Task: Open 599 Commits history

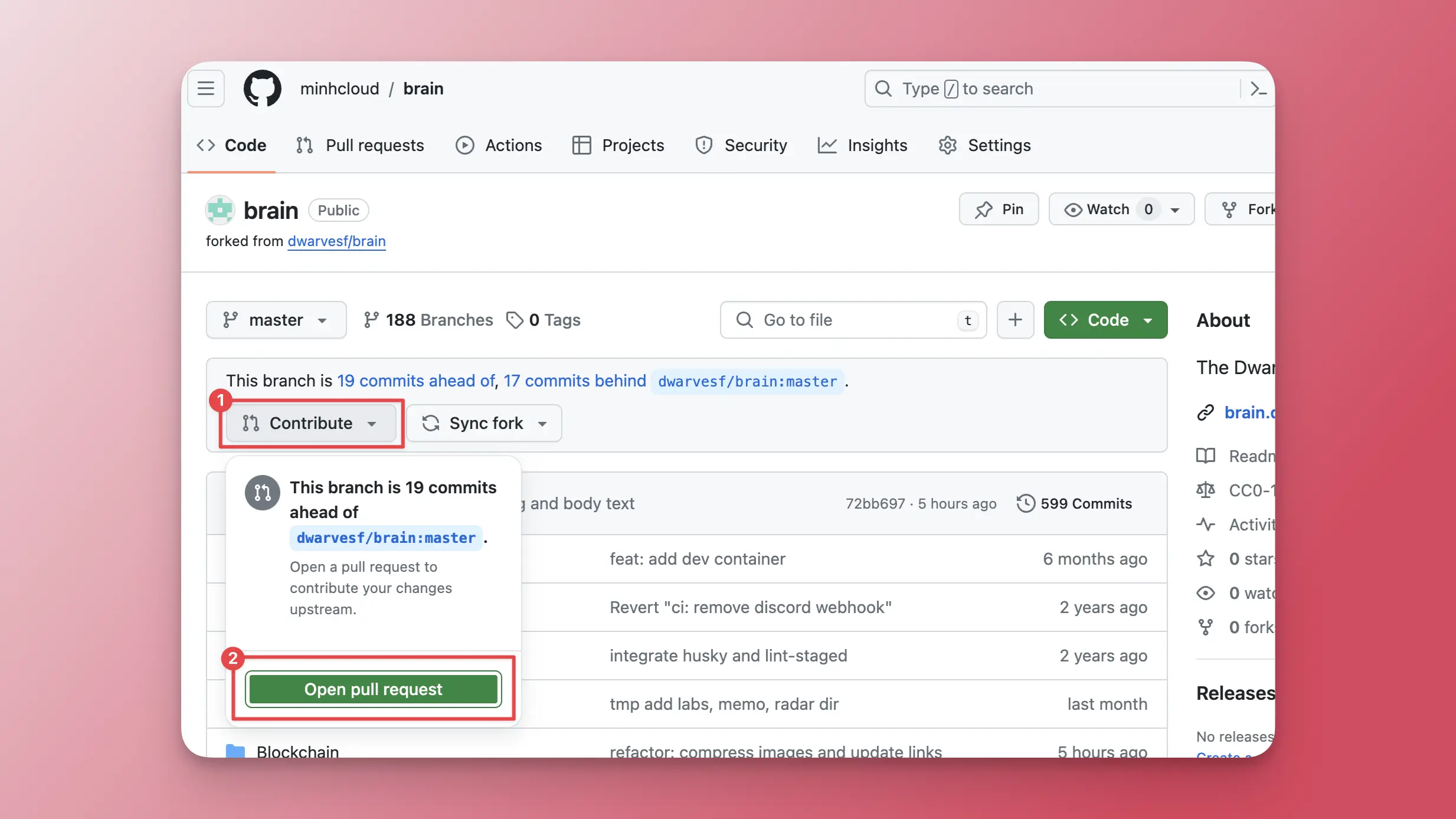Action: 1074,503
